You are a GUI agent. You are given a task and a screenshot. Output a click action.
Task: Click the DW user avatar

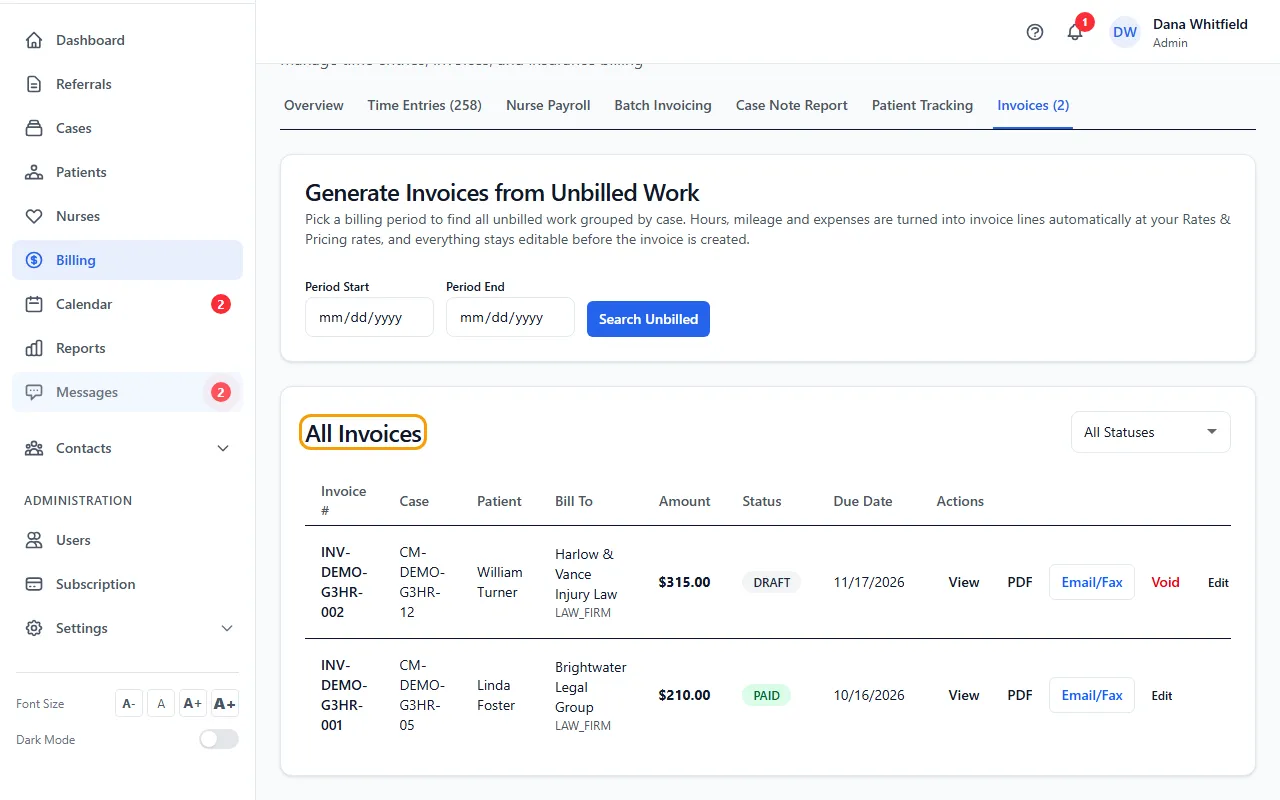coord(1125,32)
